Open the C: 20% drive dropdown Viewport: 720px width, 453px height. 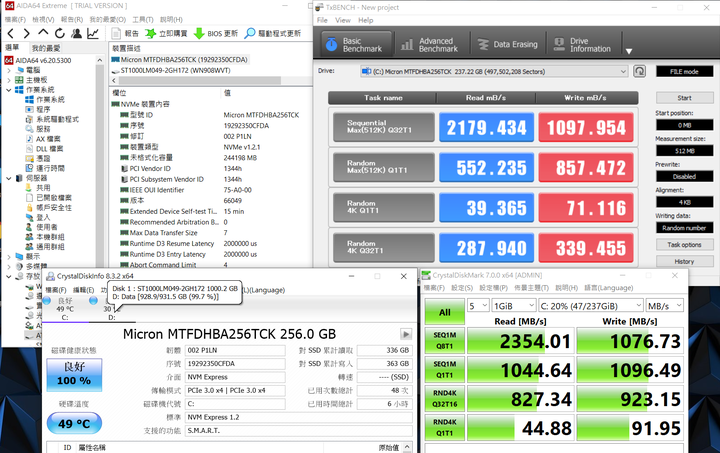pos(591,306)
